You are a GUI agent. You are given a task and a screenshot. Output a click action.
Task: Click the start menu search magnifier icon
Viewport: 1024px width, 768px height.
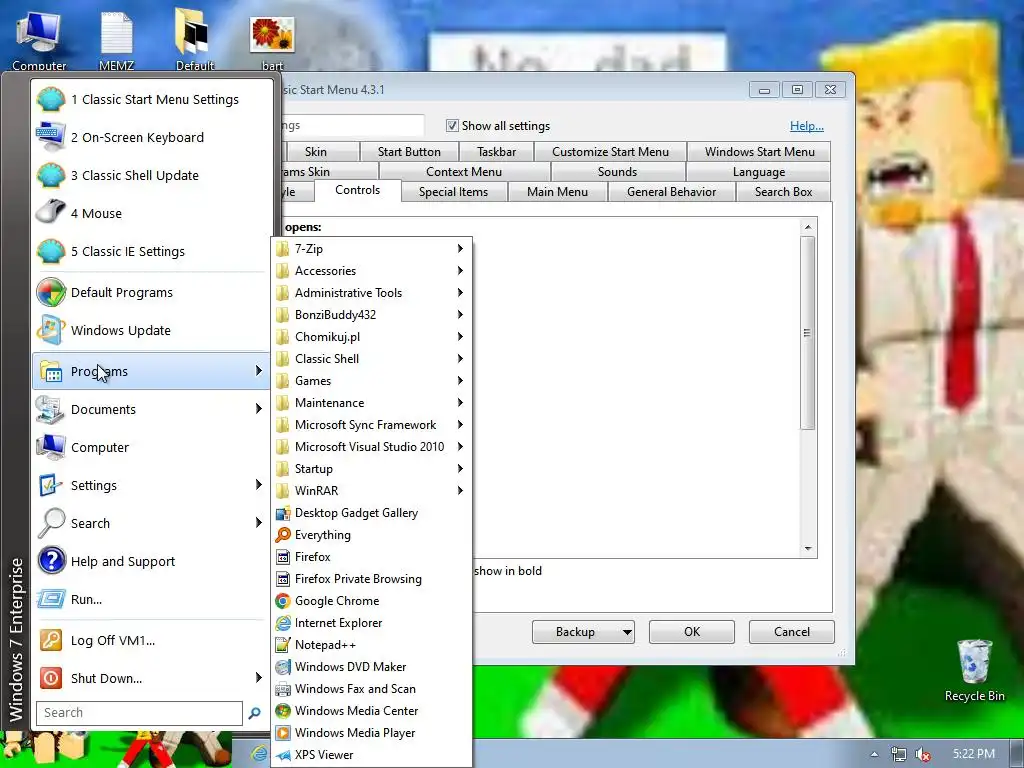point(255,713)
